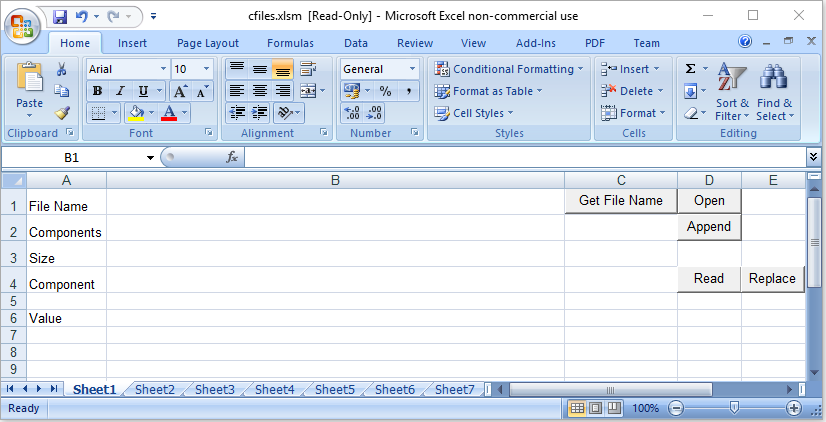
Task: Click the Save icon in quick access toolbar
Action: 60,16
